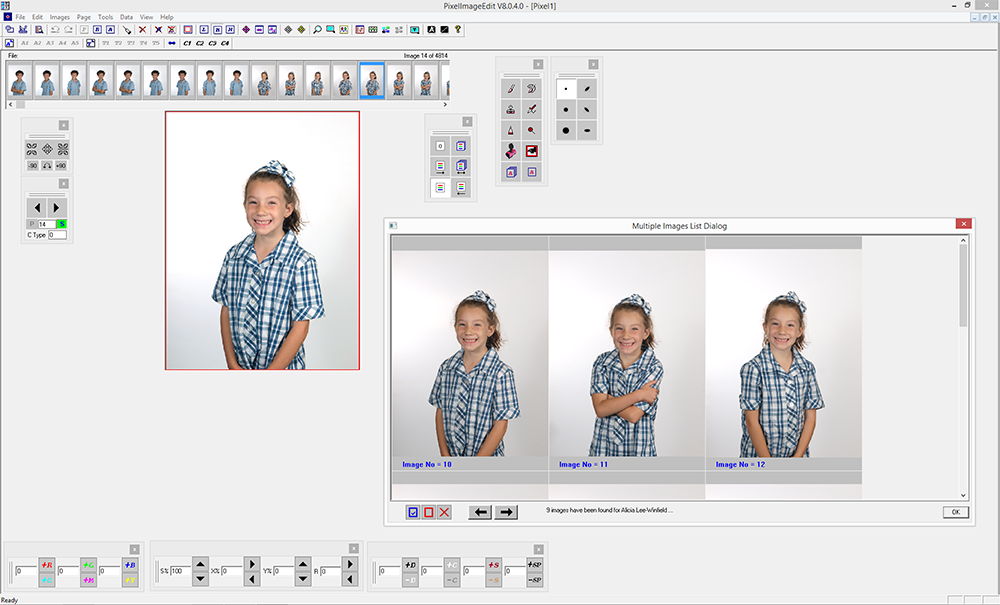Click the +B blue adjustment icon in bottom panel
Screen dimensions: 1000x605
[x=130, y=565]
